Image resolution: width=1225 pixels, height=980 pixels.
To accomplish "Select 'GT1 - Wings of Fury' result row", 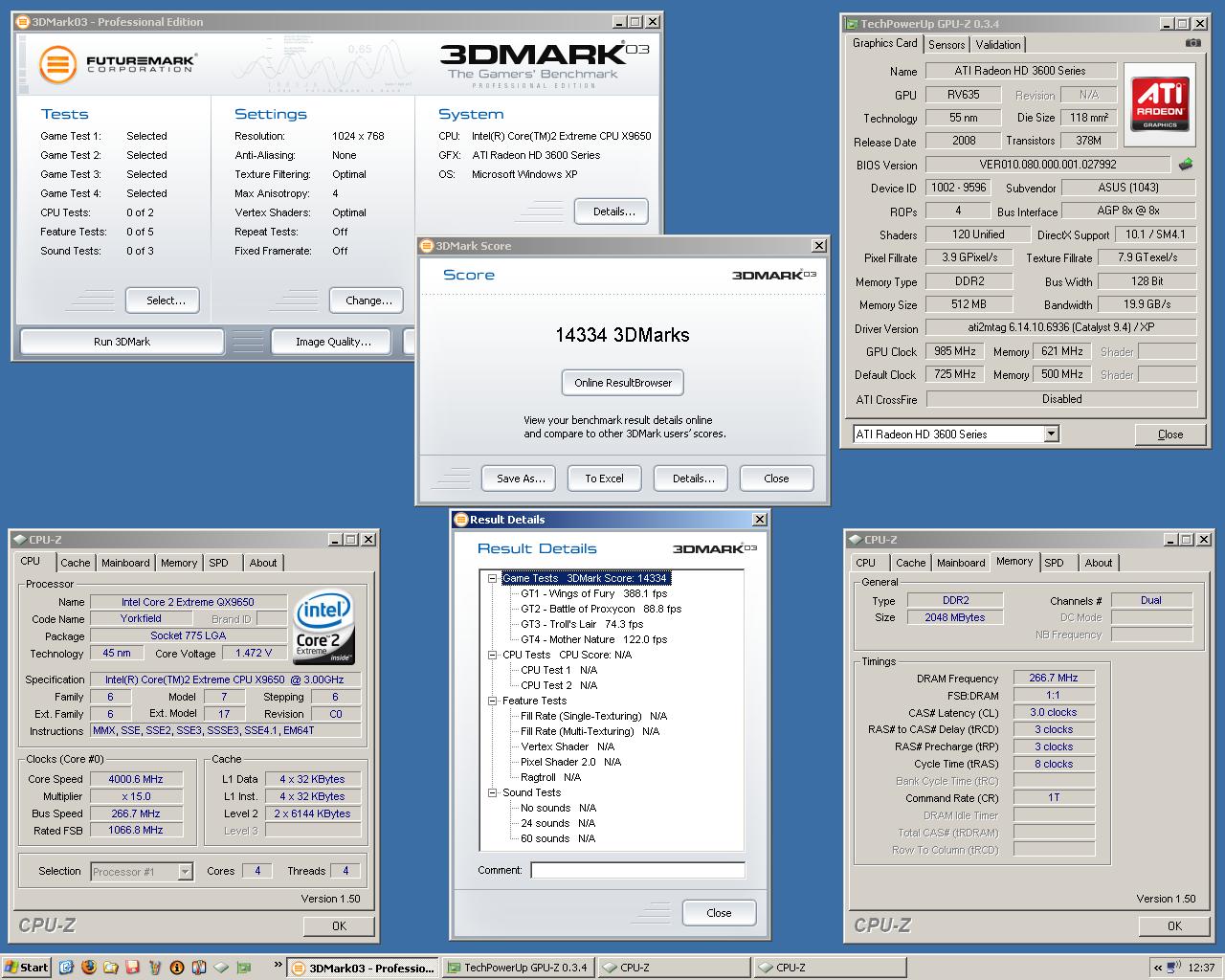I will (x=593, y=593).
